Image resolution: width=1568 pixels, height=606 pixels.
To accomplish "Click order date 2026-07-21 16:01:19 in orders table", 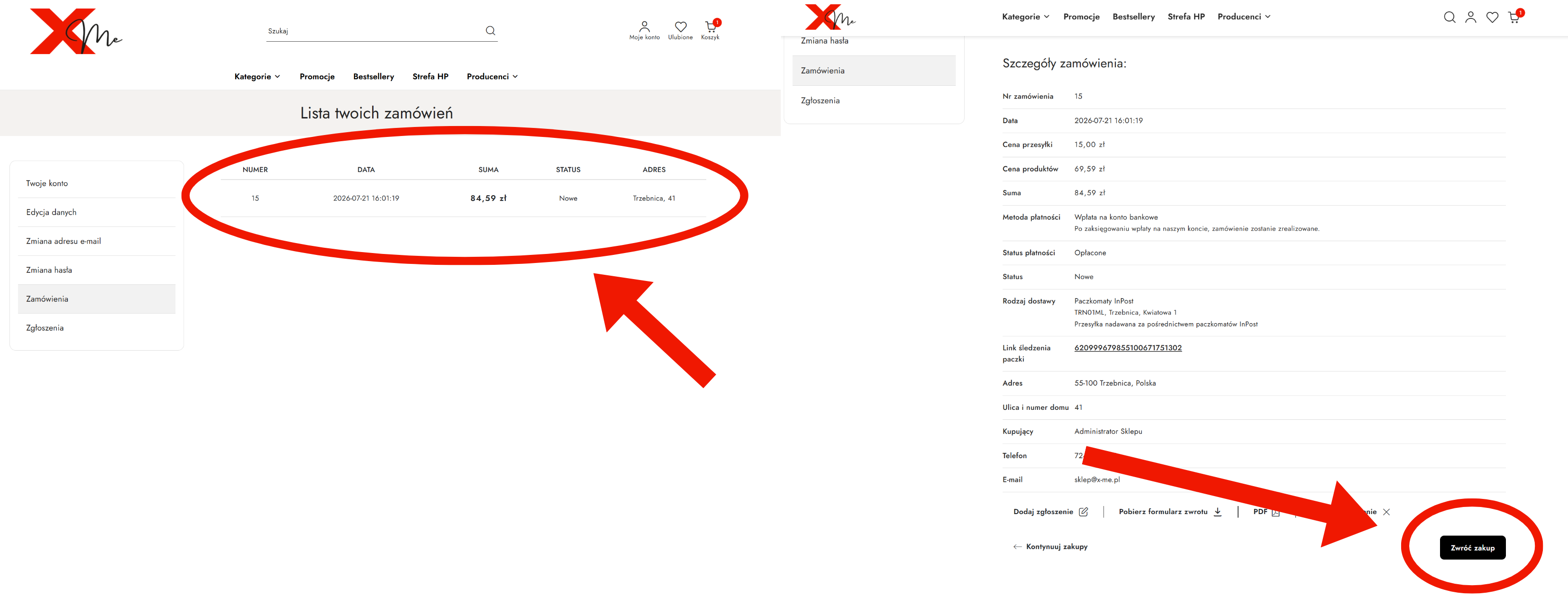I will (366, 199).
